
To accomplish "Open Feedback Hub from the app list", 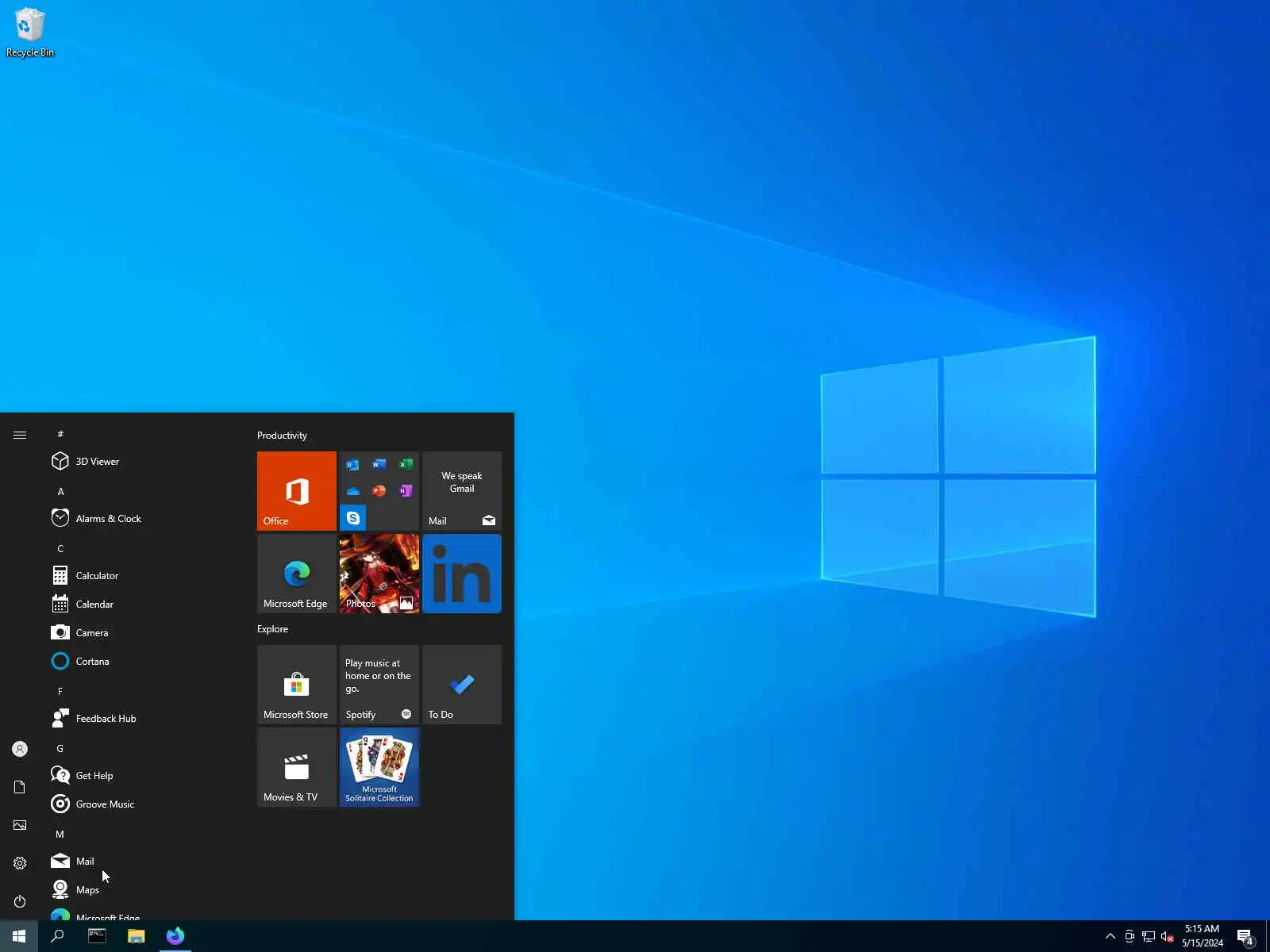I will pos(143,719).
